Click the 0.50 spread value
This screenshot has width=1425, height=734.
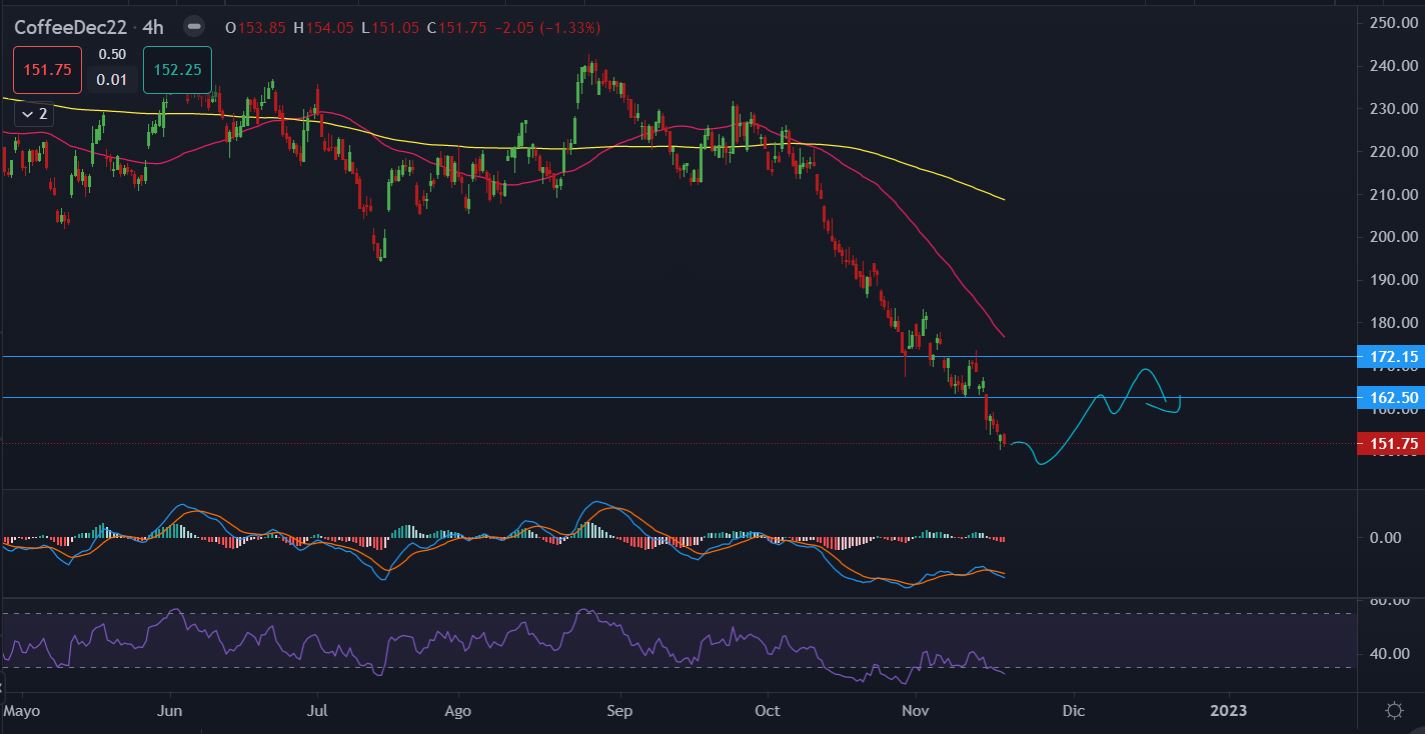click(x=112, y=55)
